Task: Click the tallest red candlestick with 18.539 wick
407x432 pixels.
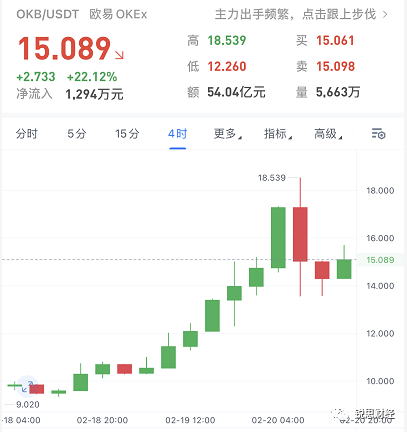Action: [300, 234]
